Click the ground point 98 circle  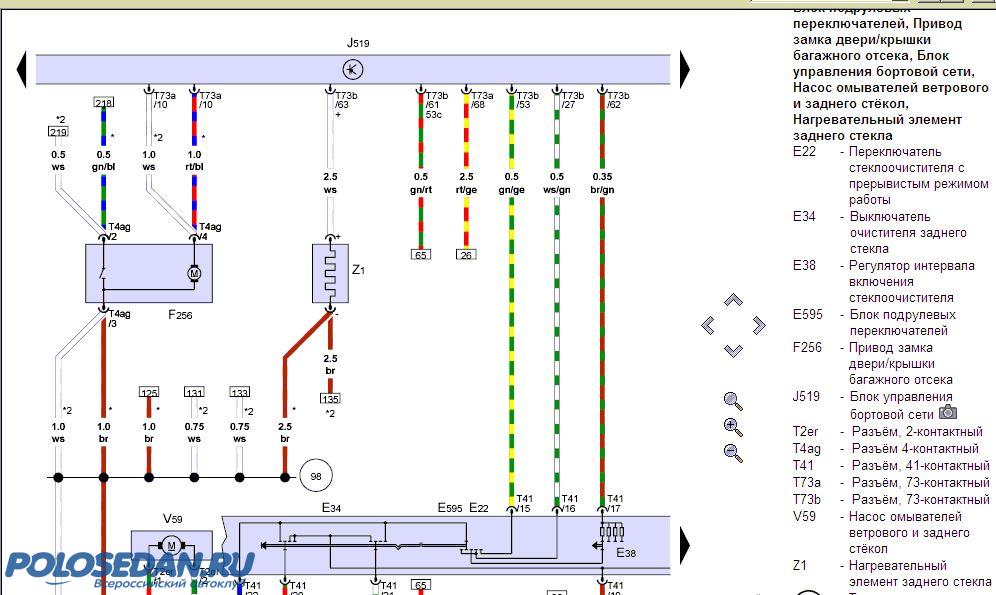(315, 477)
